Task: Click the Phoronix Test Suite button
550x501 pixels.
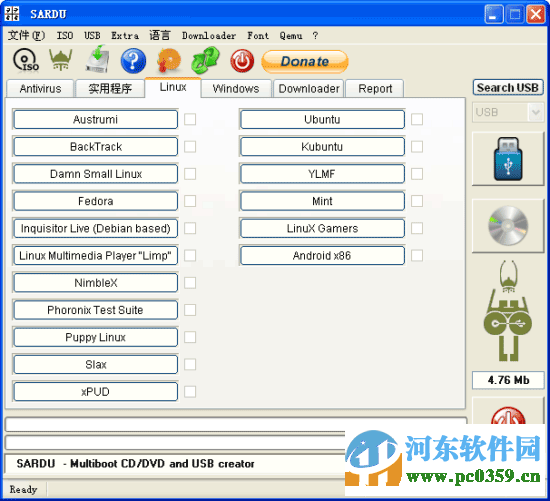Action: 95,310
